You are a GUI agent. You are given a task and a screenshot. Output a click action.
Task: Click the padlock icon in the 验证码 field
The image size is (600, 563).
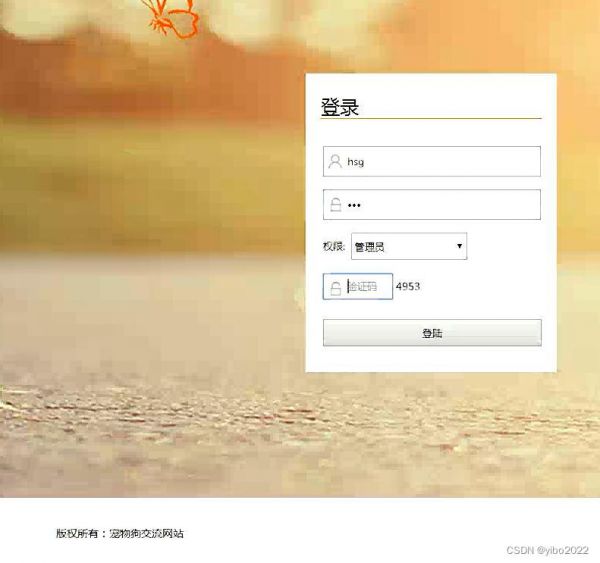click(336, 288)
